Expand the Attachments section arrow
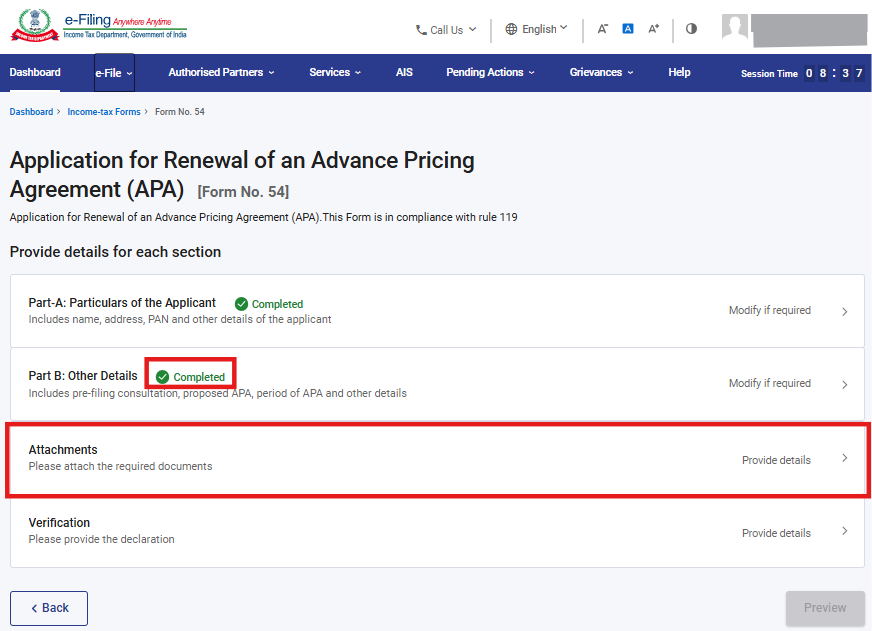 844,458
